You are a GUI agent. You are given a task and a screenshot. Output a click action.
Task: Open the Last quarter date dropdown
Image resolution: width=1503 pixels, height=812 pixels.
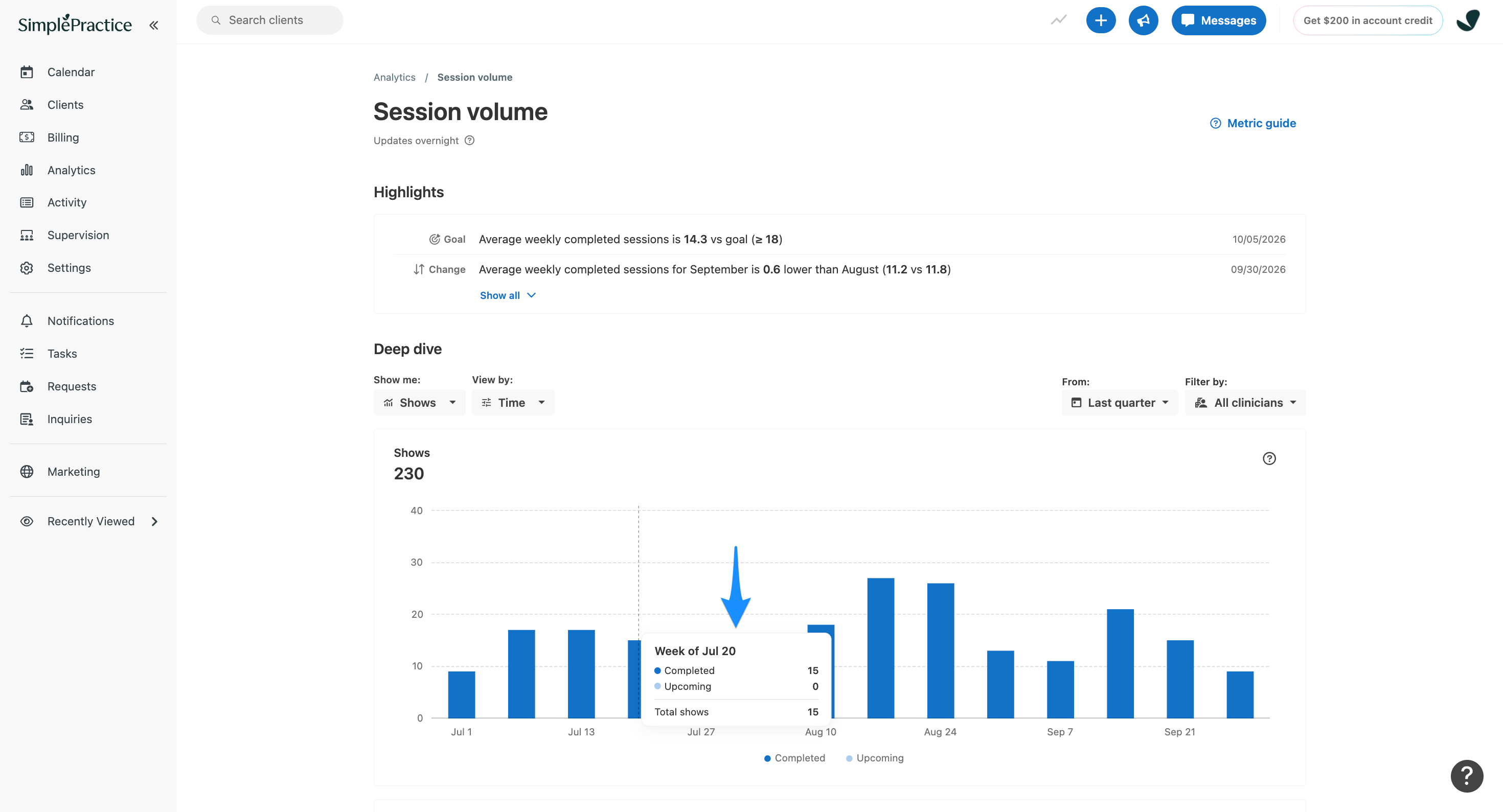click(1120, 403)
